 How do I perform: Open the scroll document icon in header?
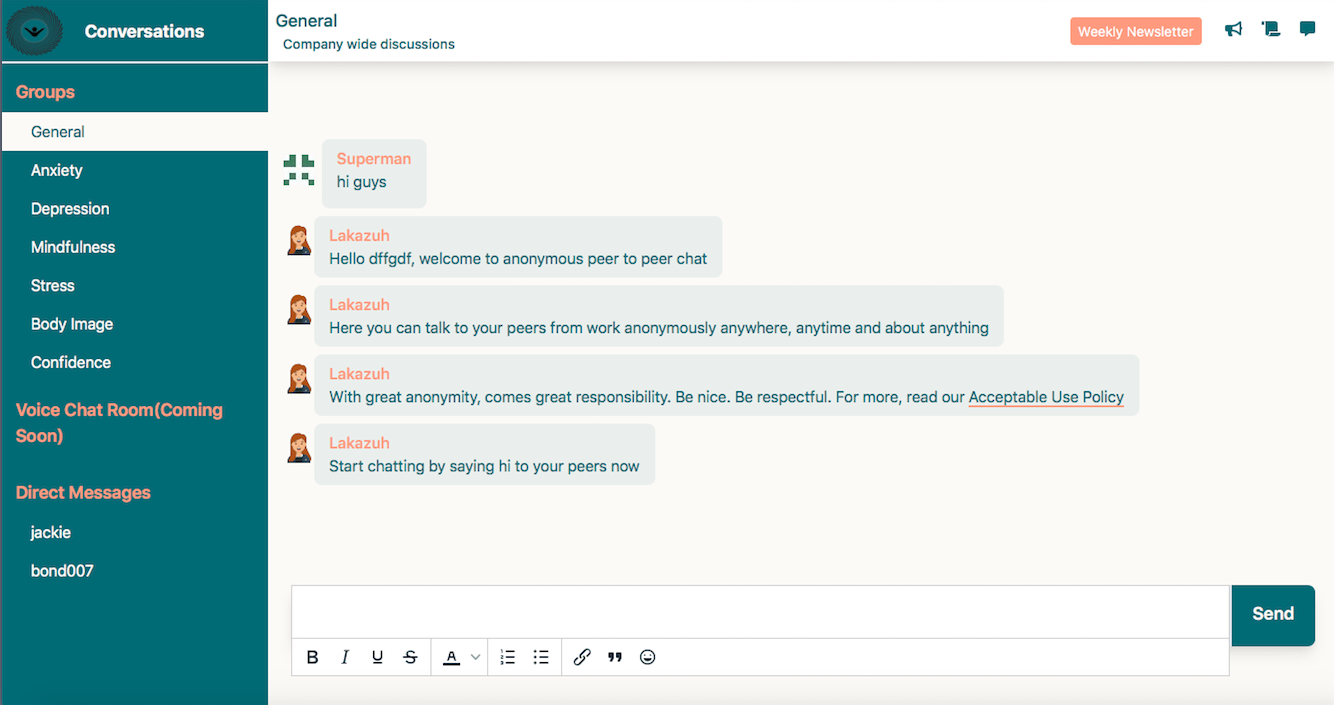pyautogui.click(x=1271, y=30)
